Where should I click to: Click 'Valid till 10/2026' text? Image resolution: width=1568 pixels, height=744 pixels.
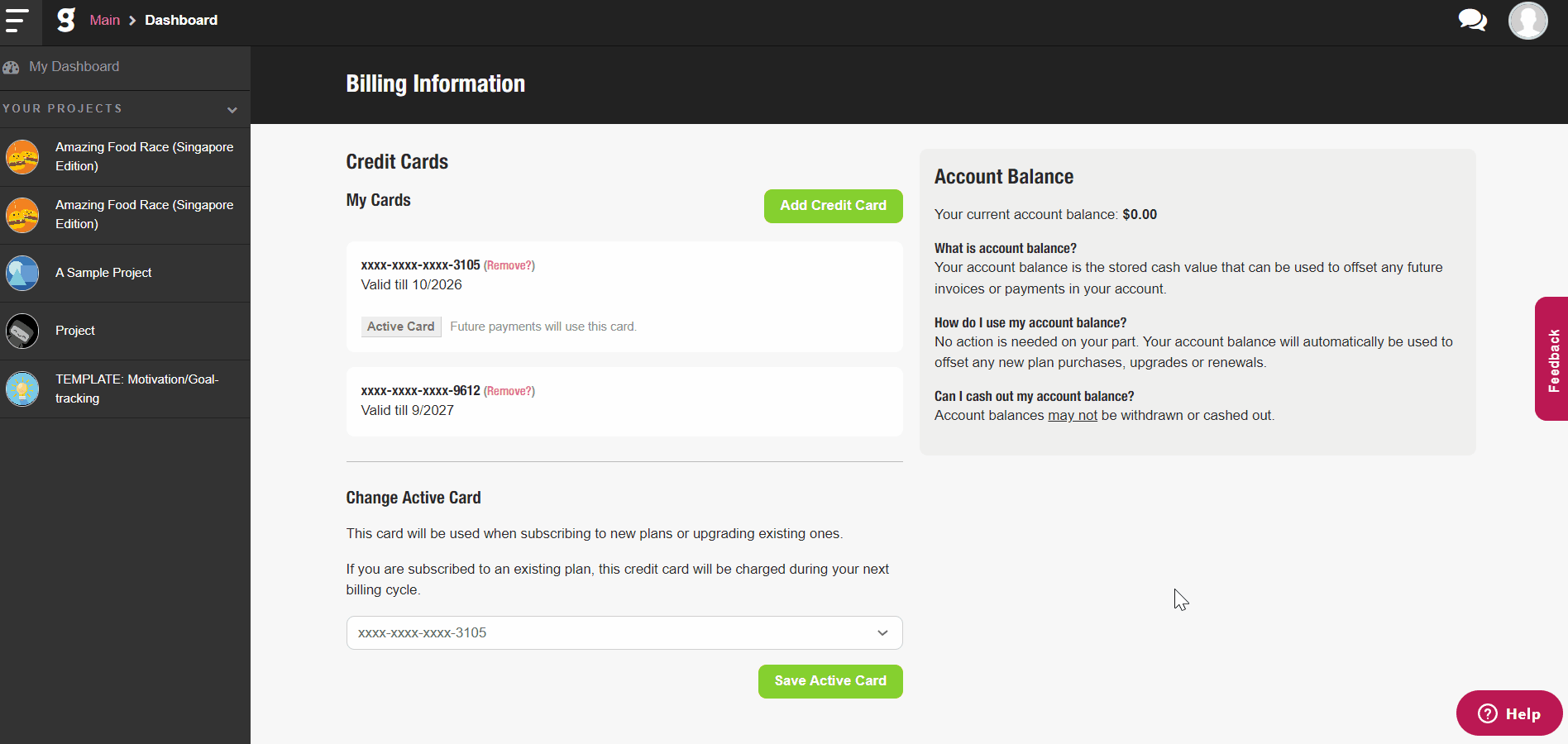coord(412,285)
